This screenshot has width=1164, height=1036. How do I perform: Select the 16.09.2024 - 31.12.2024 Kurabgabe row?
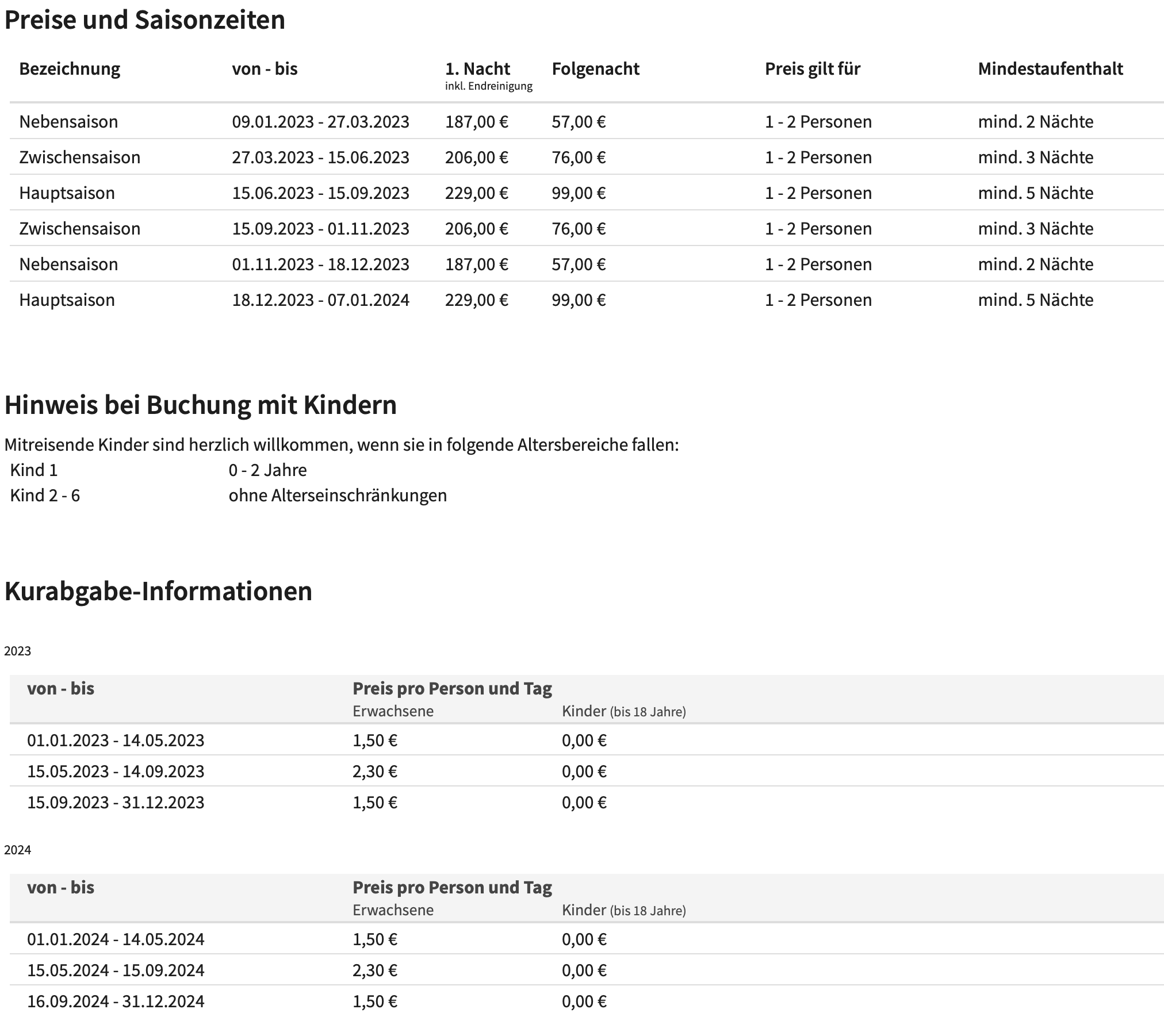(x=587, y=1001)
